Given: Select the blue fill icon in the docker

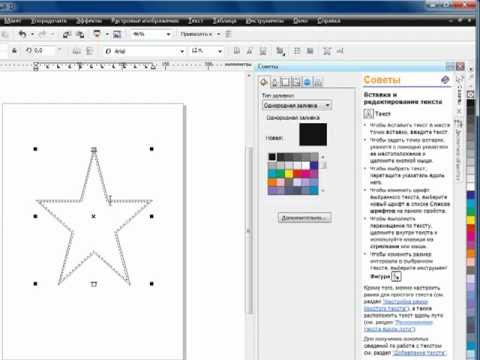Looking at the screenshot, I should (x=307, y=82).
